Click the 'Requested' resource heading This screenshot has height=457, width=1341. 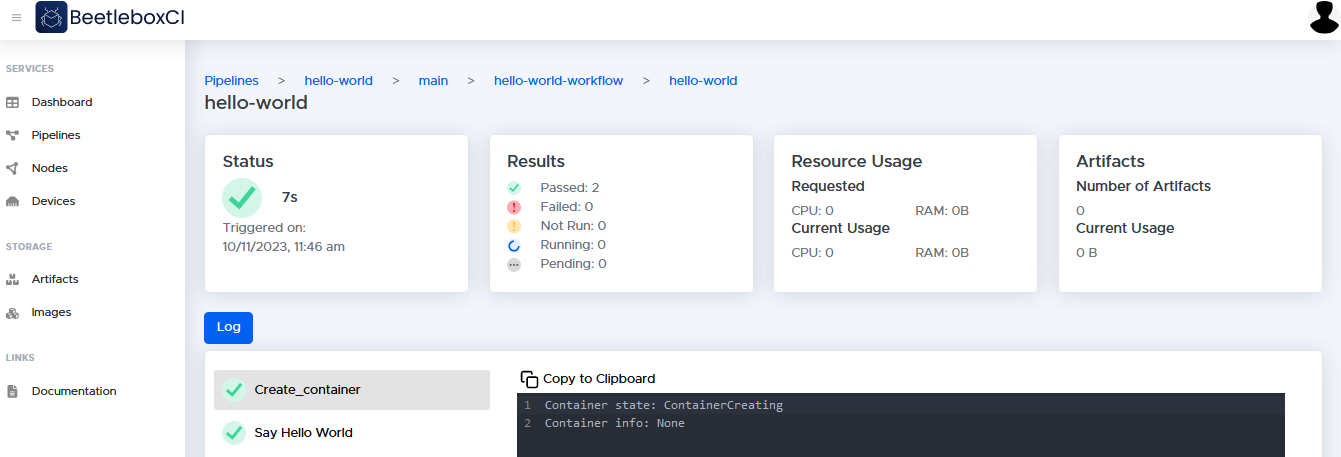click(828, 186)
